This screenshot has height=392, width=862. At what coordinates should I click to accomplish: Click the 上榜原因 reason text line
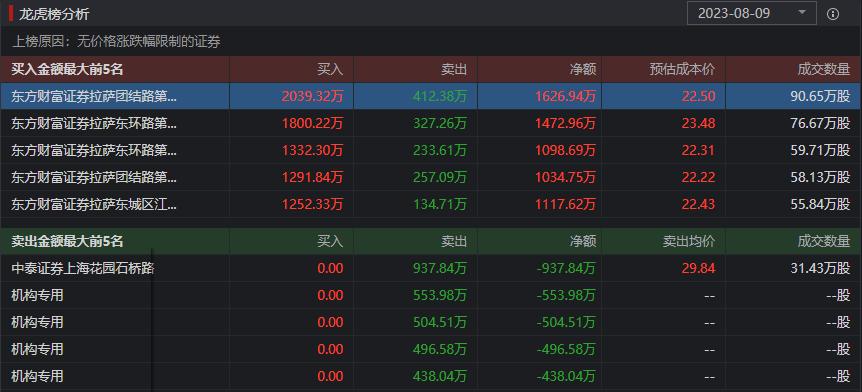117,41
